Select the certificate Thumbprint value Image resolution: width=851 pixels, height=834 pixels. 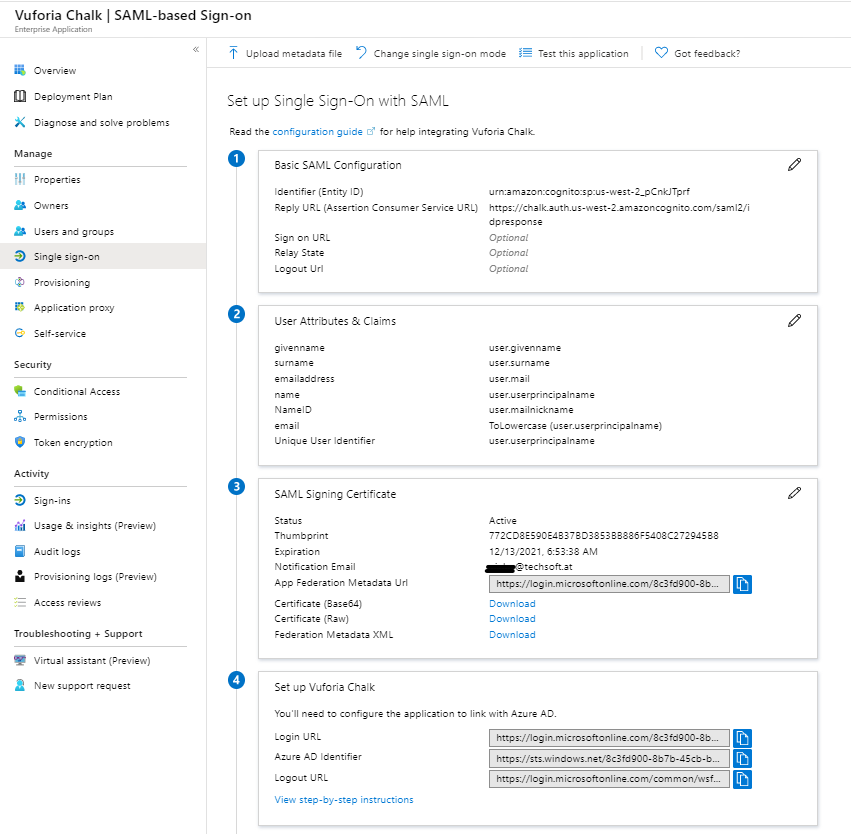tap(604, 536)
